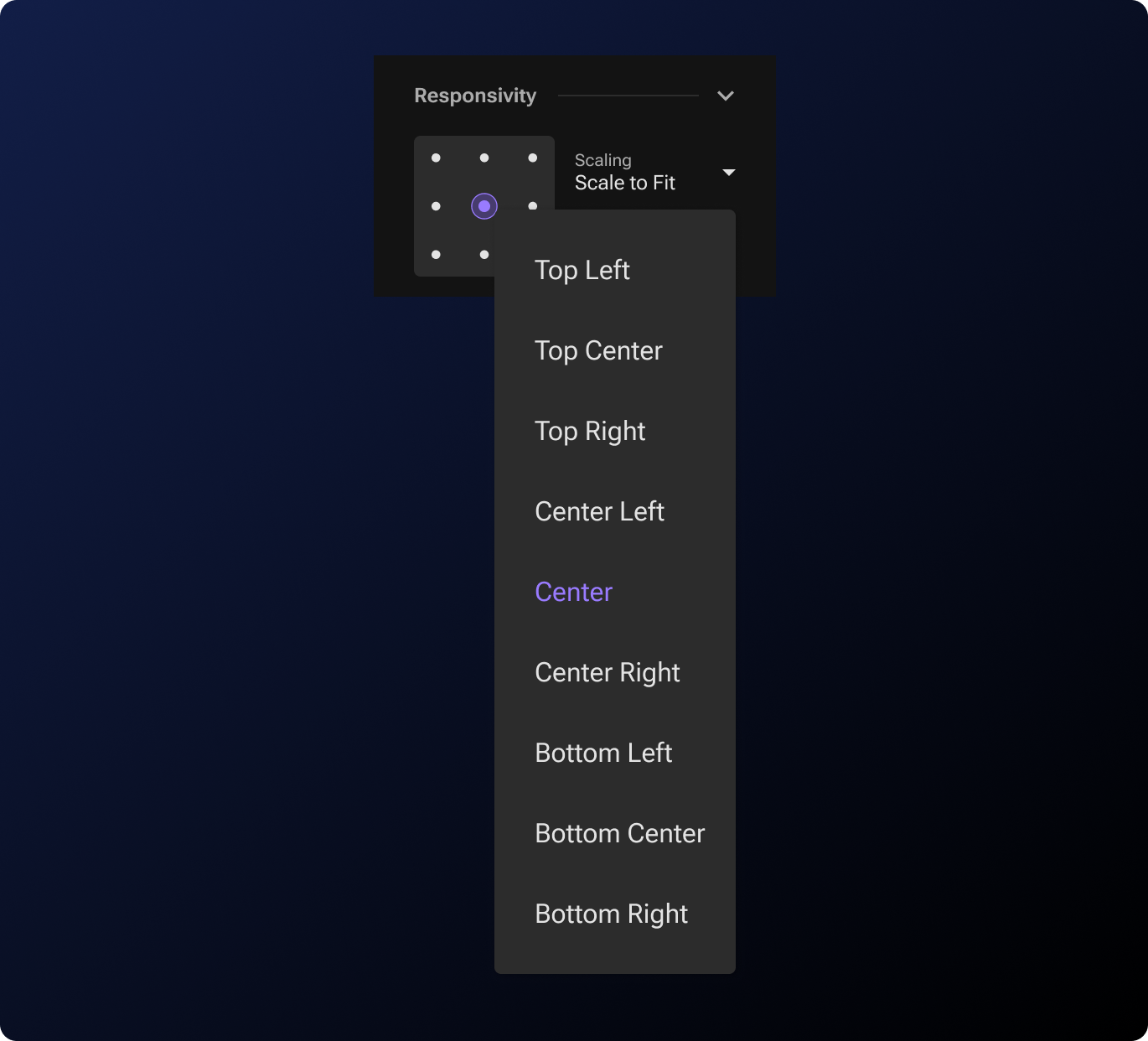Screen dimensions: 1148x1041
Task: Collapse the Responsivity section with the chevron
Action: tap(726, 96)
